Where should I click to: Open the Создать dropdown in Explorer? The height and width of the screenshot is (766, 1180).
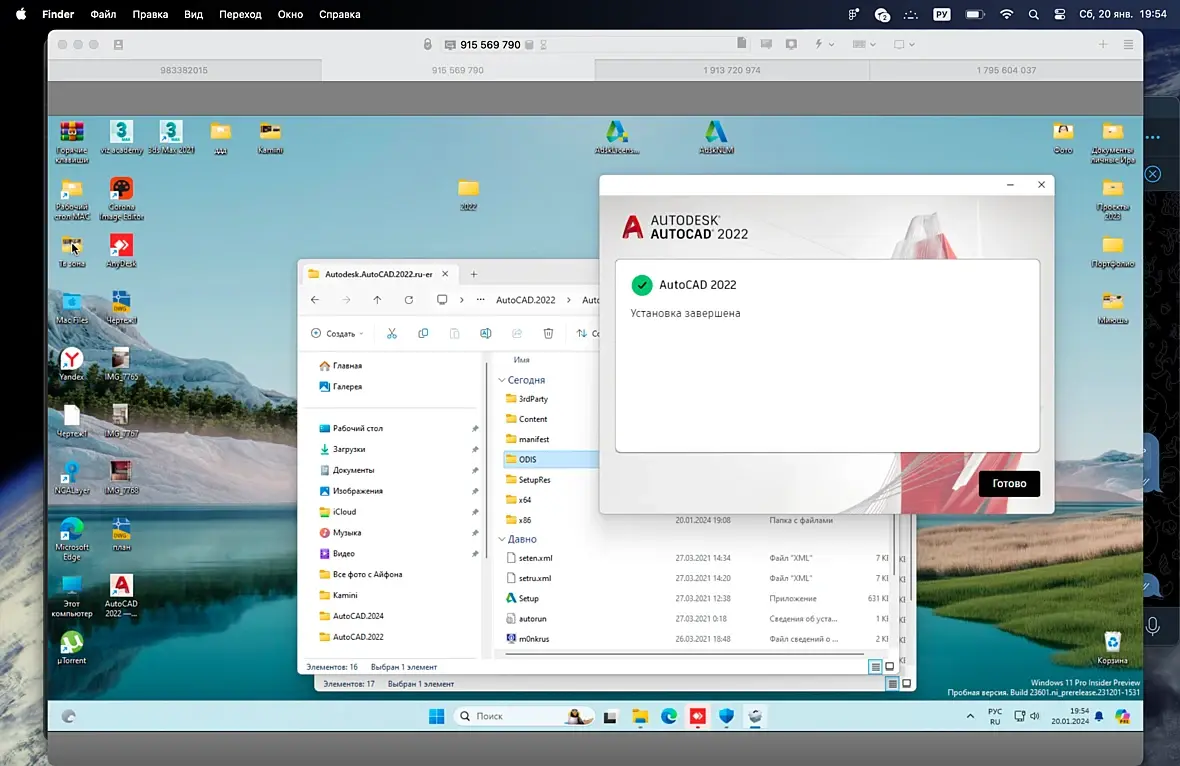[x=337, y=333]
